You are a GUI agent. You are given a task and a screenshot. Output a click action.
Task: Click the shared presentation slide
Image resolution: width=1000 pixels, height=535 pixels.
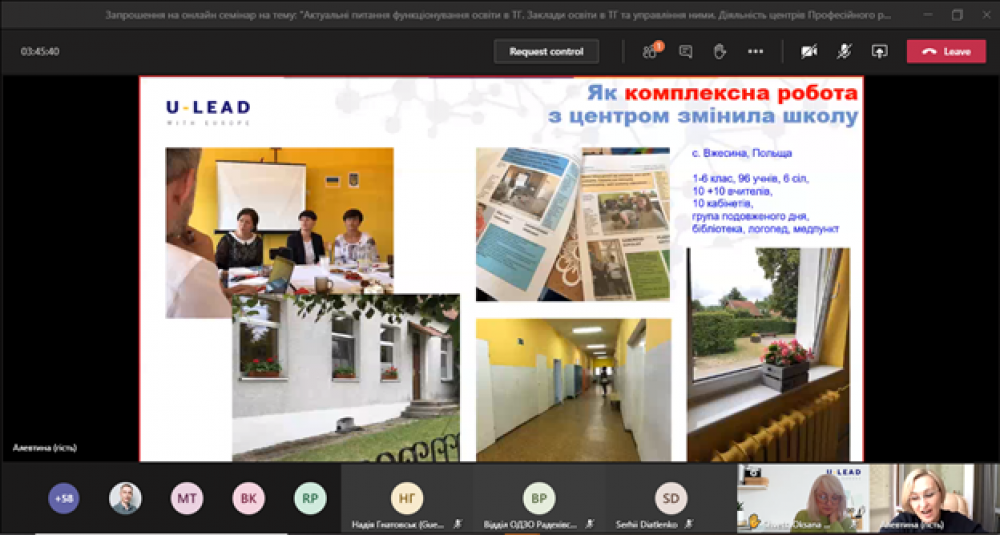(500, 268)
